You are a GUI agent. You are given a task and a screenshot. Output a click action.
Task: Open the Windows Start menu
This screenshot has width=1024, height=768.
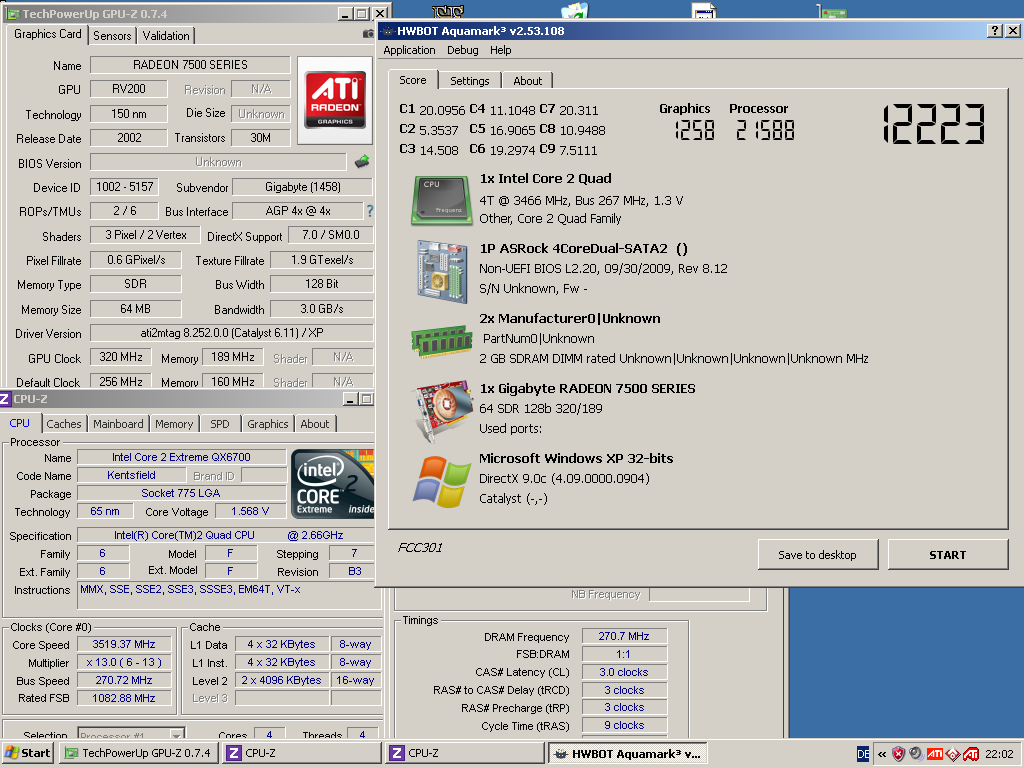[x=28, y=753]
